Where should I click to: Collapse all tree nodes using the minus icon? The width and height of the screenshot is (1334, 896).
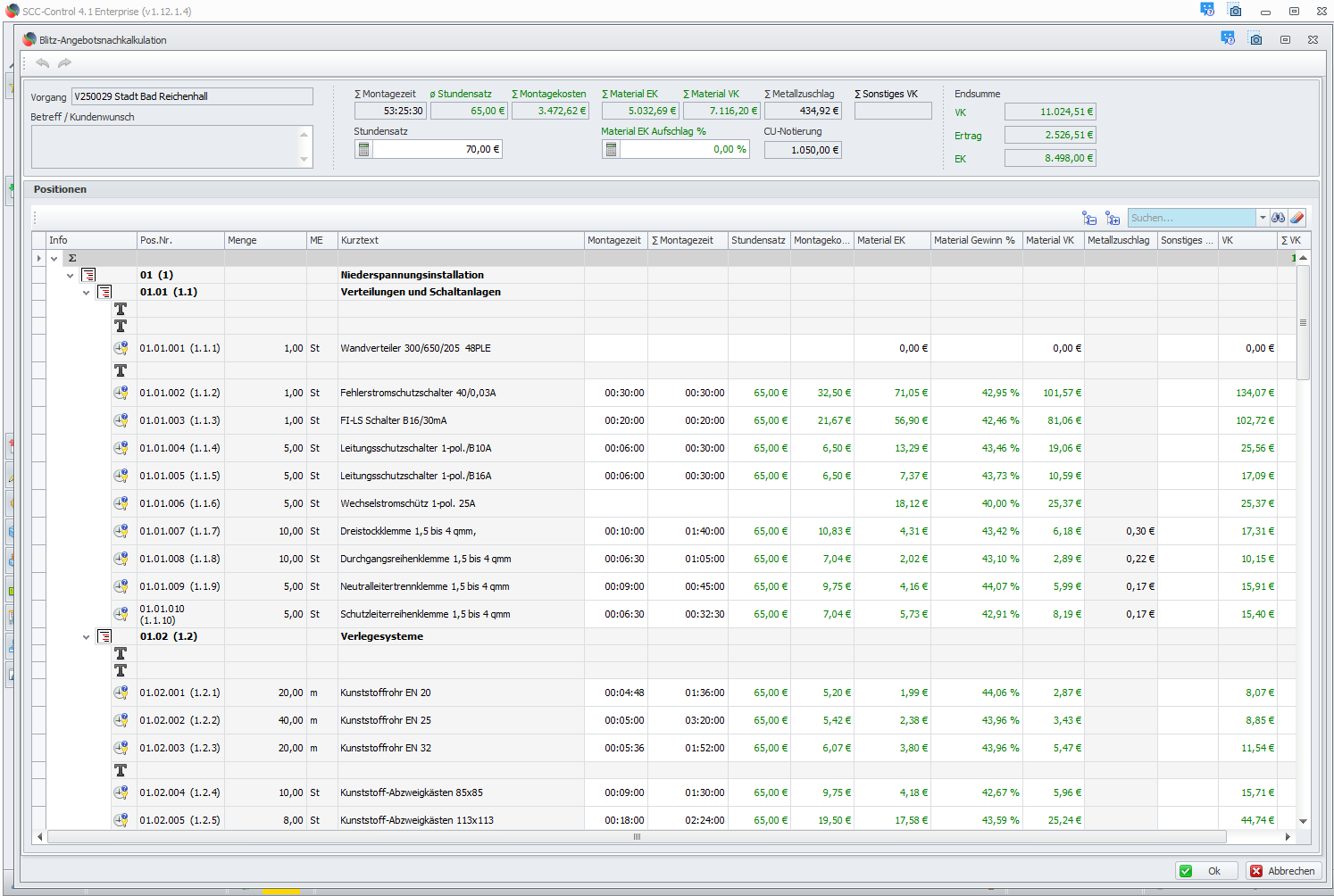point(1089,218)
